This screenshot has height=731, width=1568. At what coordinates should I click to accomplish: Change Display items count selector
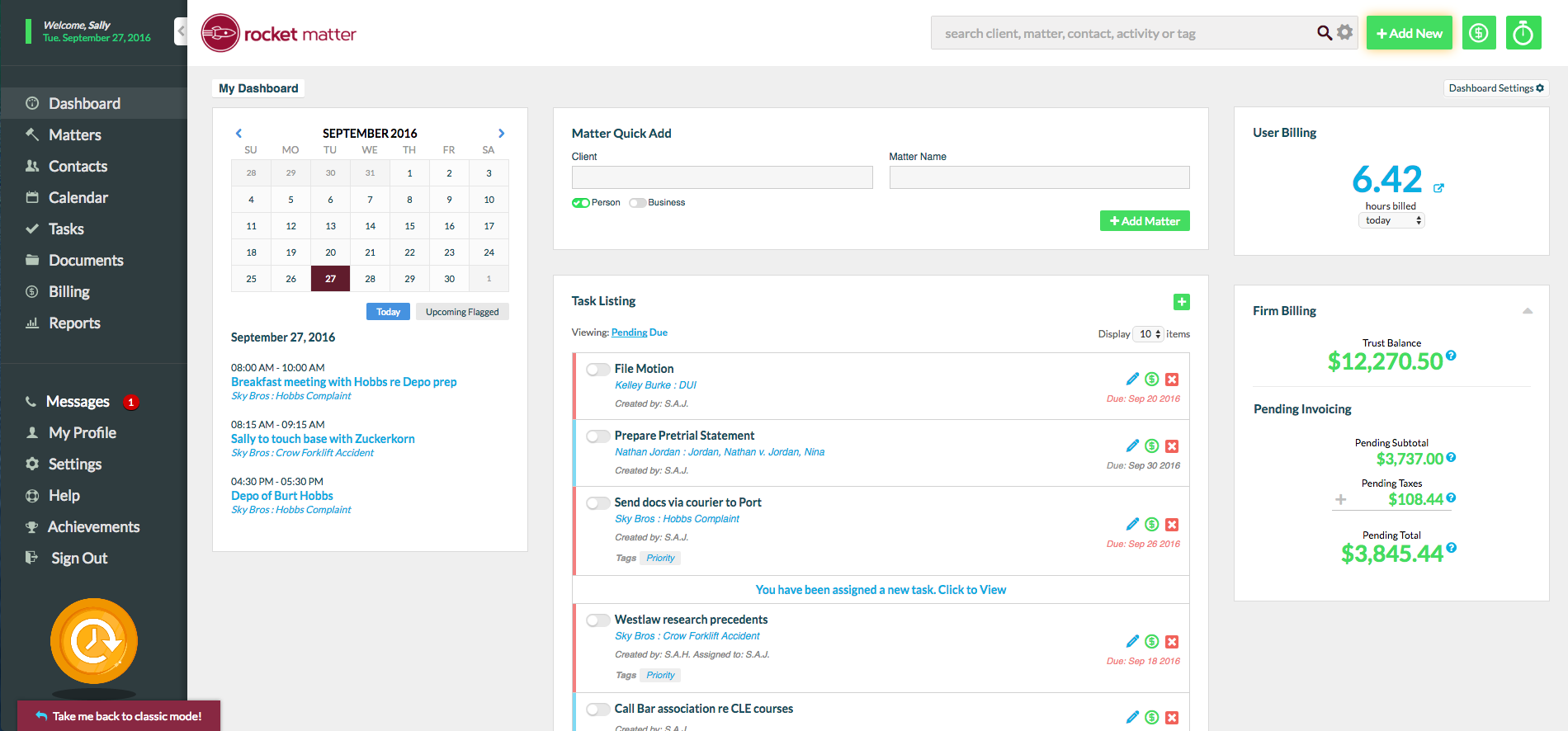[x=1149, y=334]
